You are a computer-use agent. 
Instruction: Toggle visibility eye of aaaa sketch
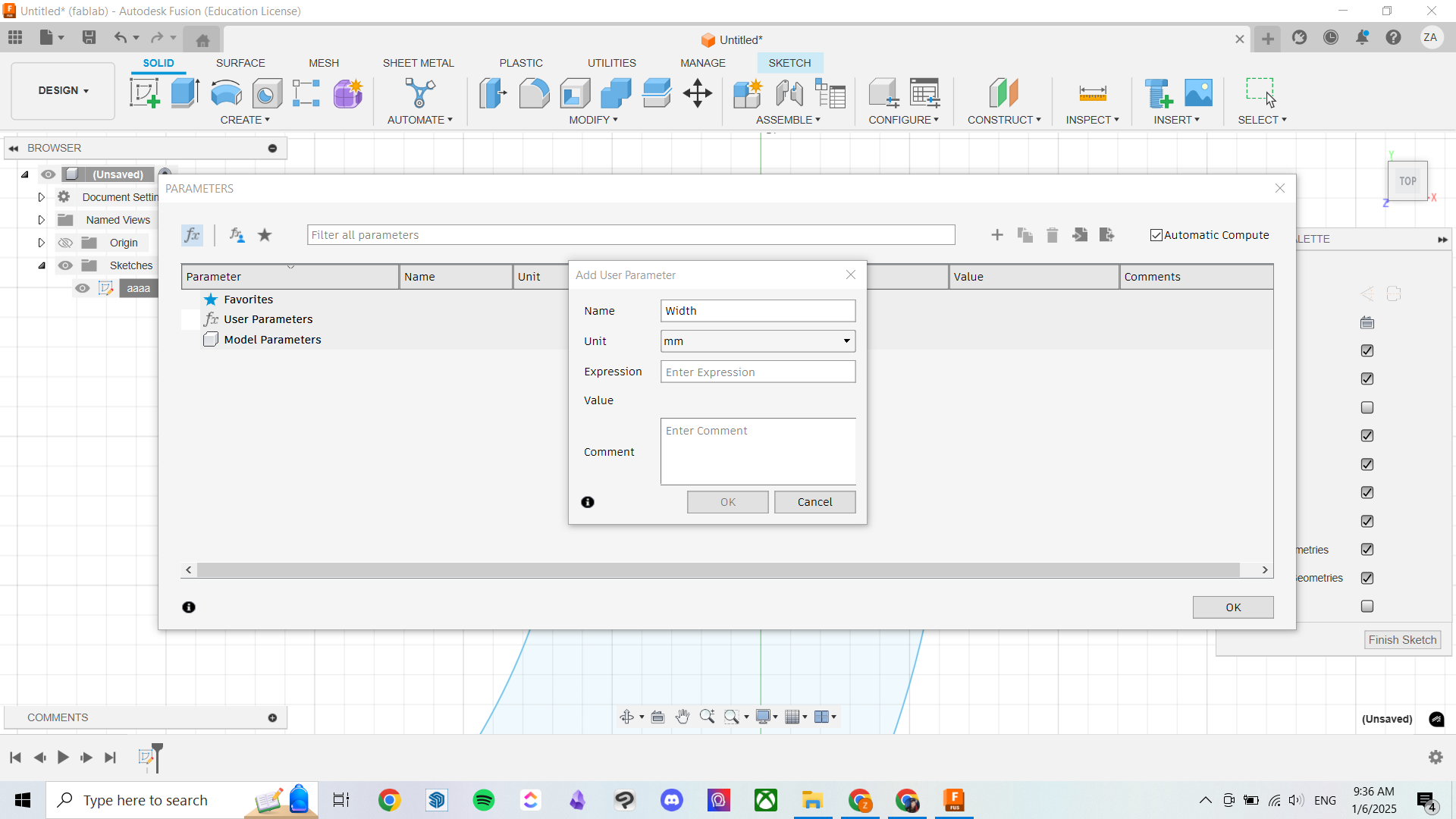pos(83,288)
